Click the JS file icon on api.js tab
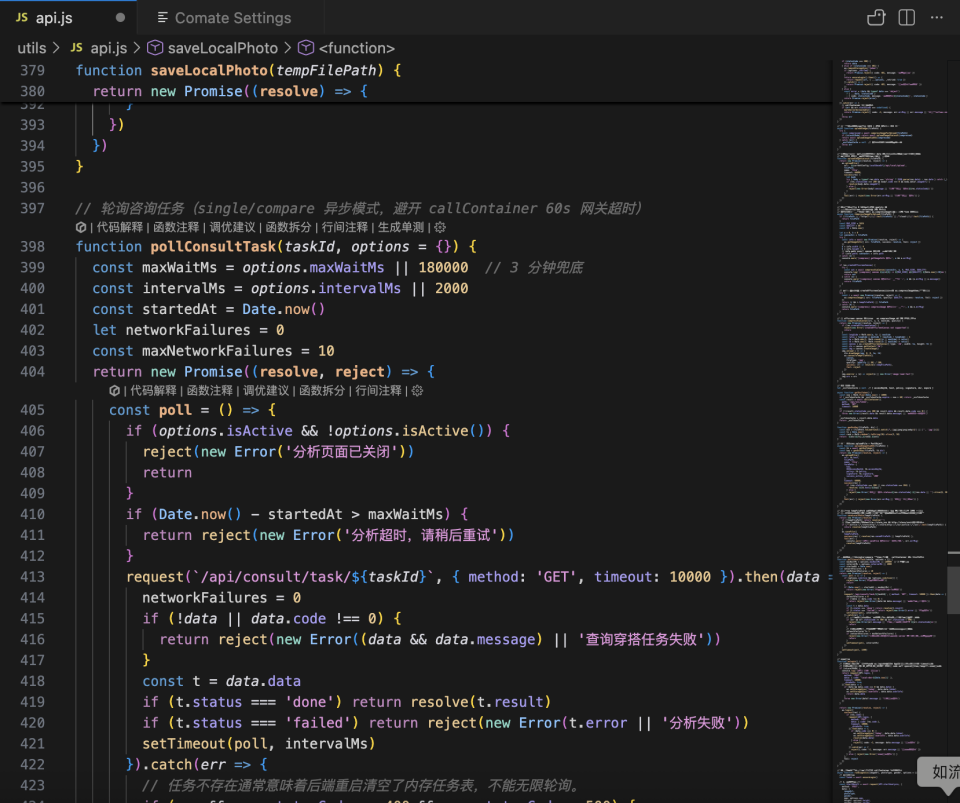960x803 pixels. (21, 18)
